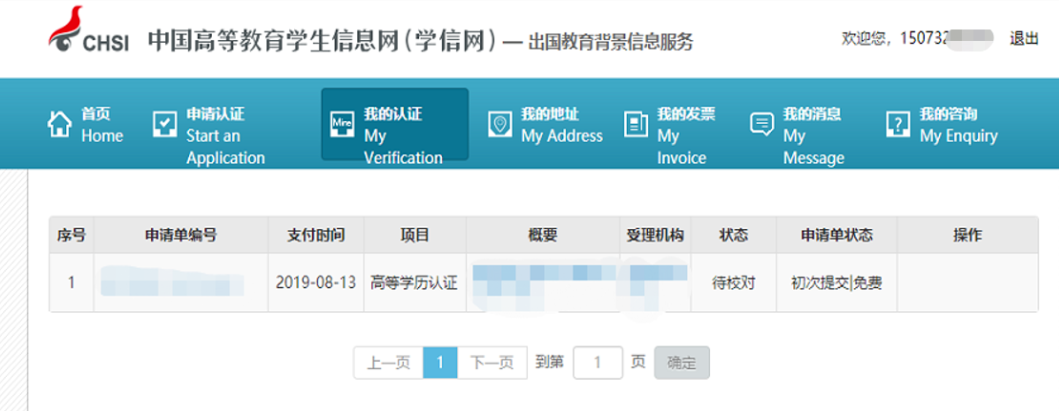
Task: Click the My Enquiry question mark icon
Action: 897,124
